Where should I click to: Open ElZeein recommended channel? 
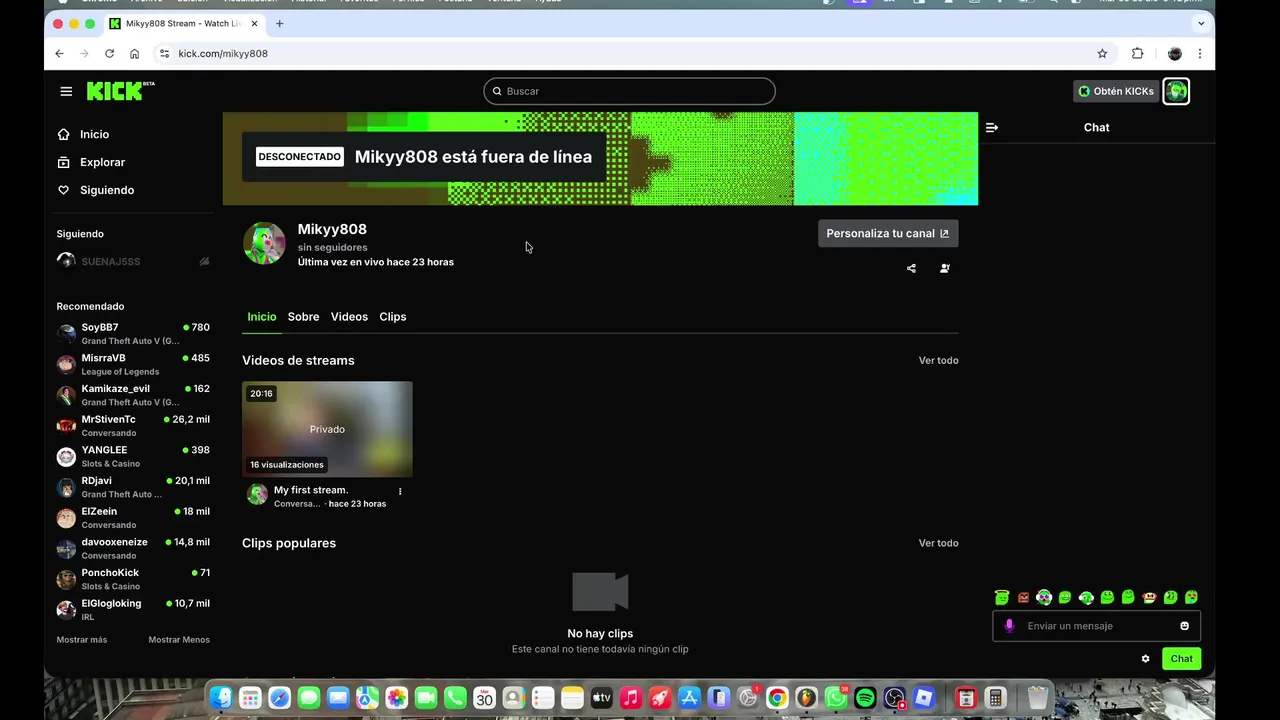tap(134, 518)
